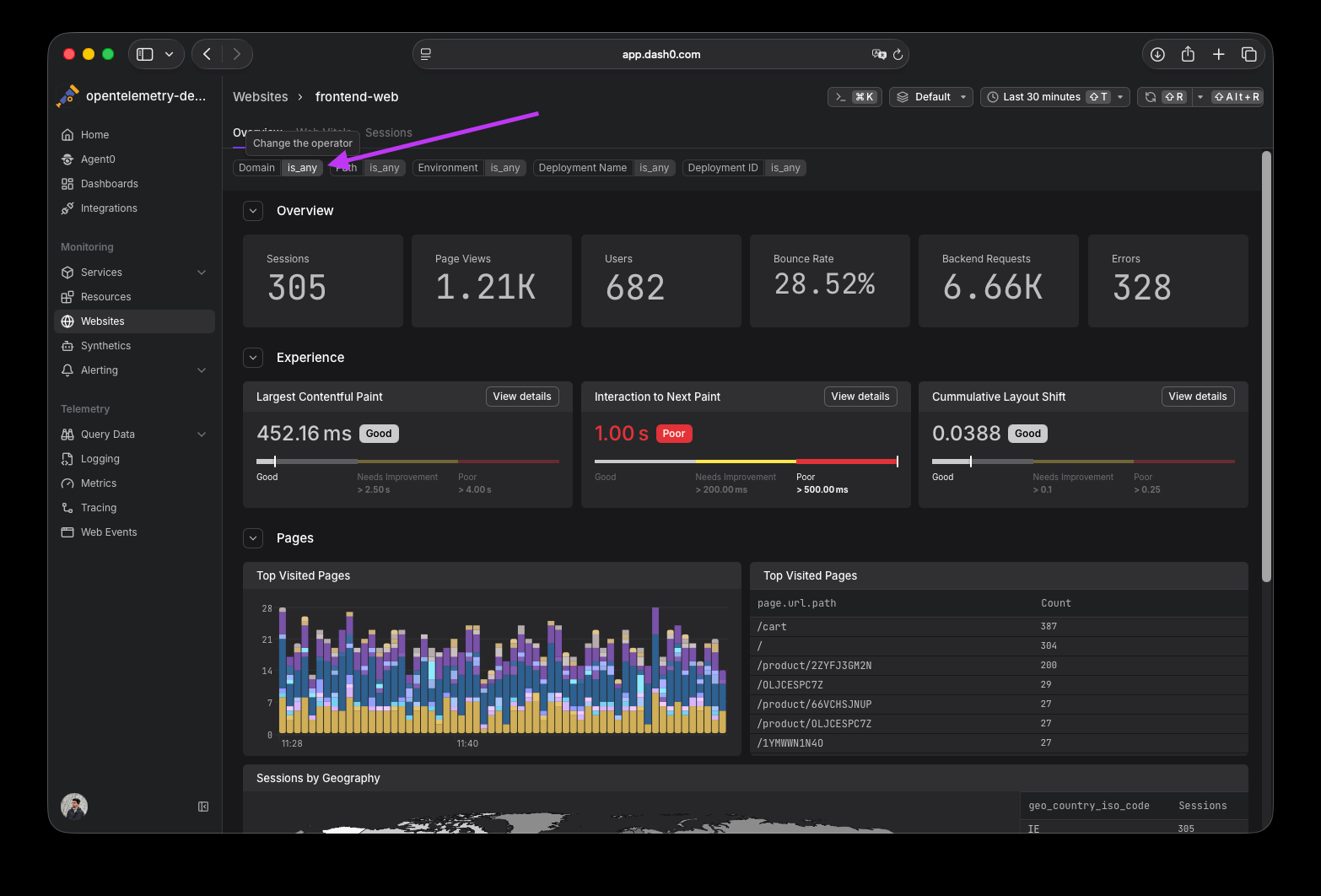Expand the Services submenu chevron
Image resolution: width=1321 pixels, height=896 pixels.
(x=202, y=273)
